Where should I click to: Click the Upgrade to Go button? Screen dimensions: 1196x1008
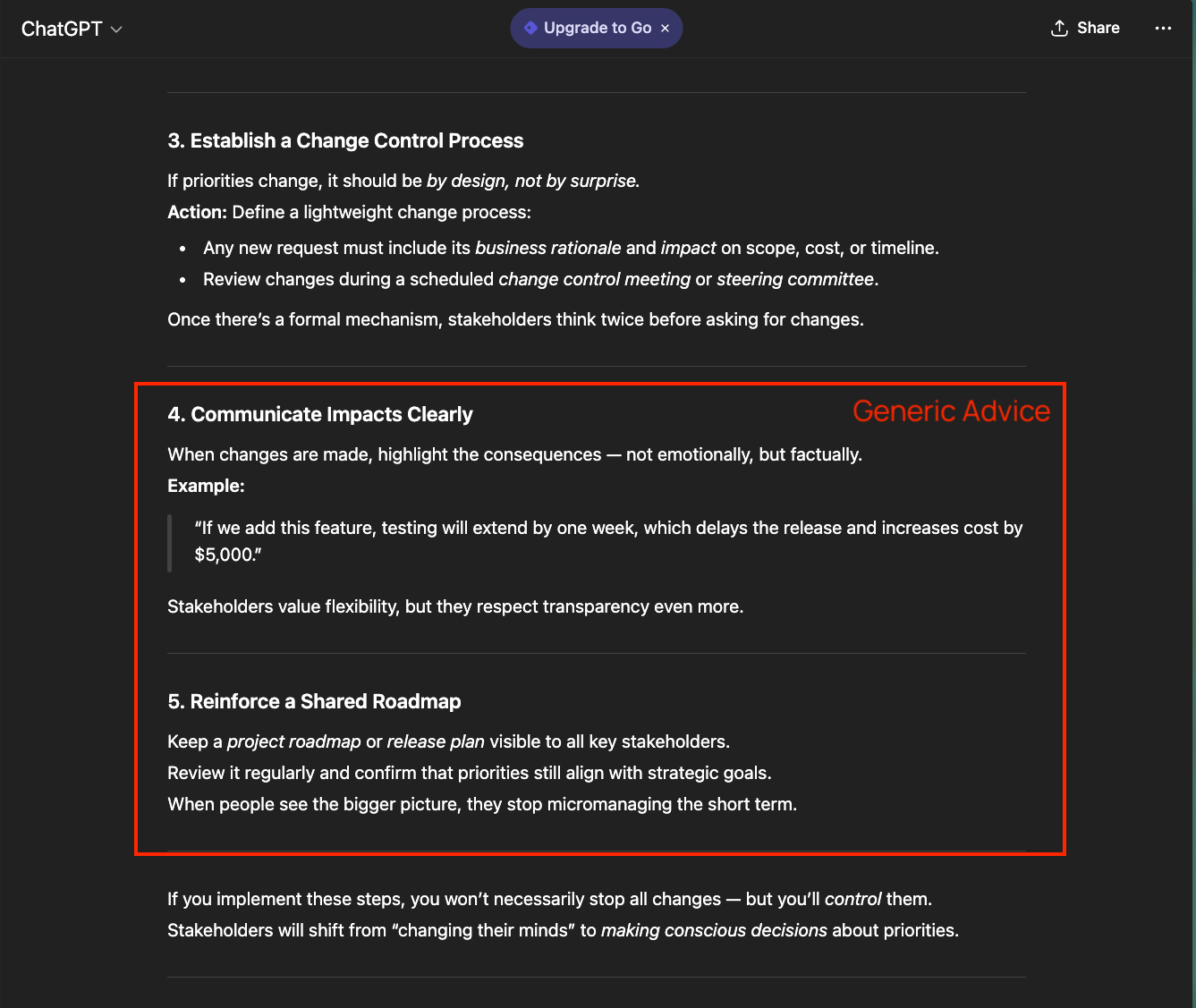pos(597,28)
